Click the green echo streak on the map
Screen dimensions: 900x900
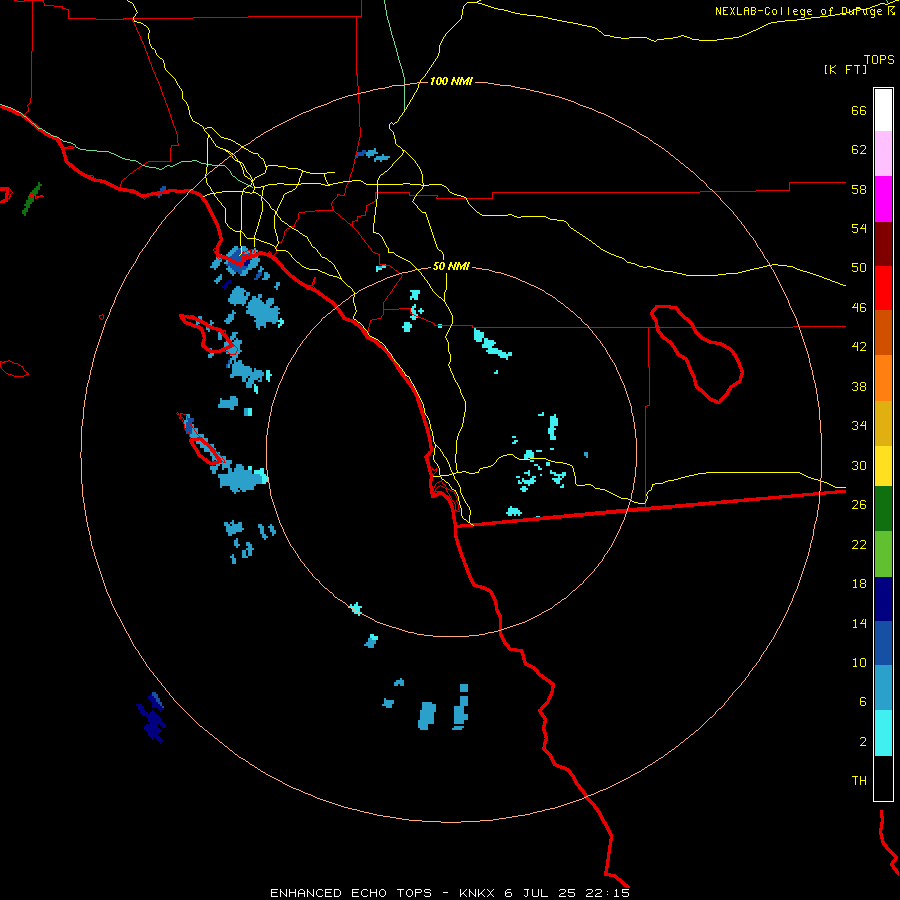(x=32, y=199)
